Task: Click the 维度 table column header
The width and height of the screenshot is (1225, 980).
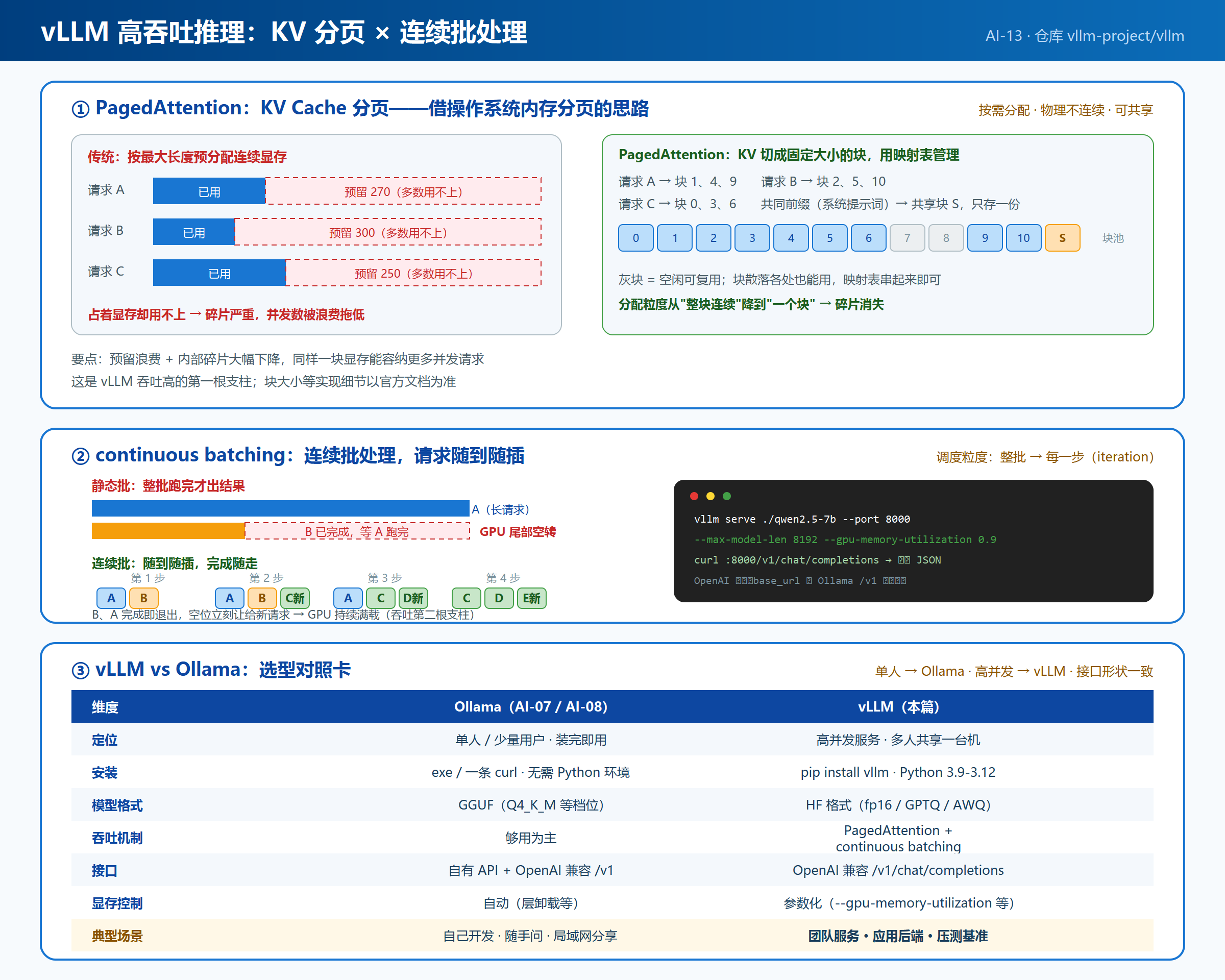Action: [x=105, y=707]
